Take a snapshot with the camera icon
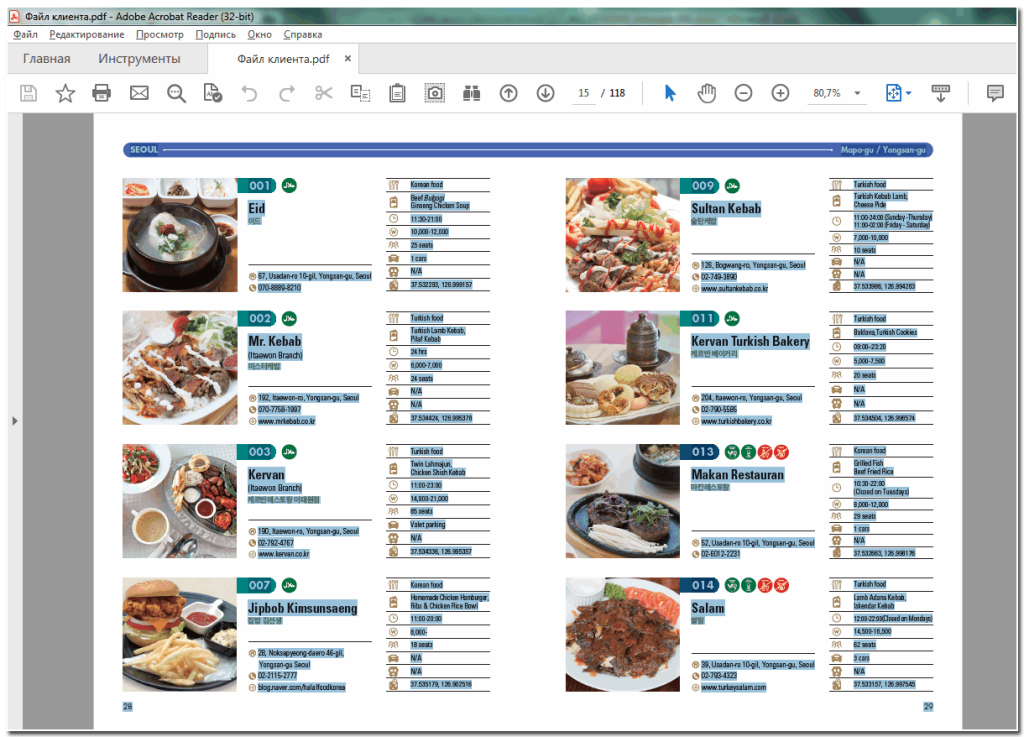This screenshot has height=737, width=1024. pyautogui.click(x=435, y=93)
